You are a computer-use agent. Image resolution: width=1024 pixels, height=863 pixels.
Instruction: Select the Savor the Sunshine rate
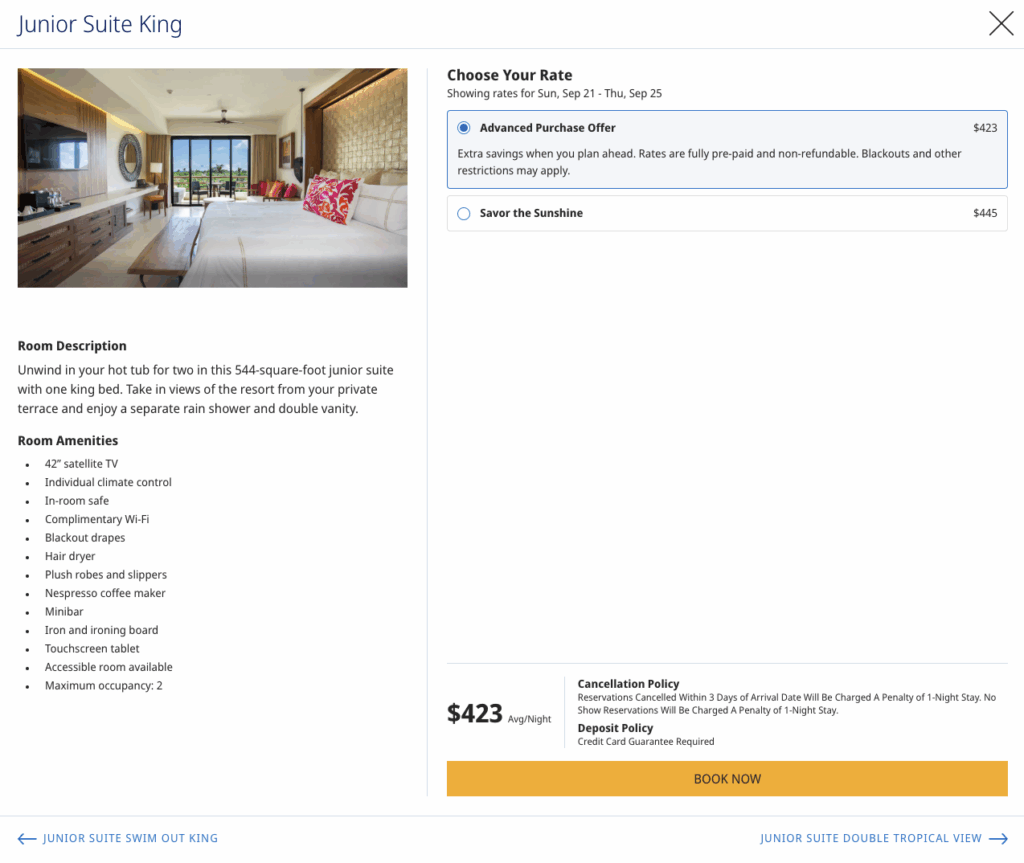click(462, 212)
